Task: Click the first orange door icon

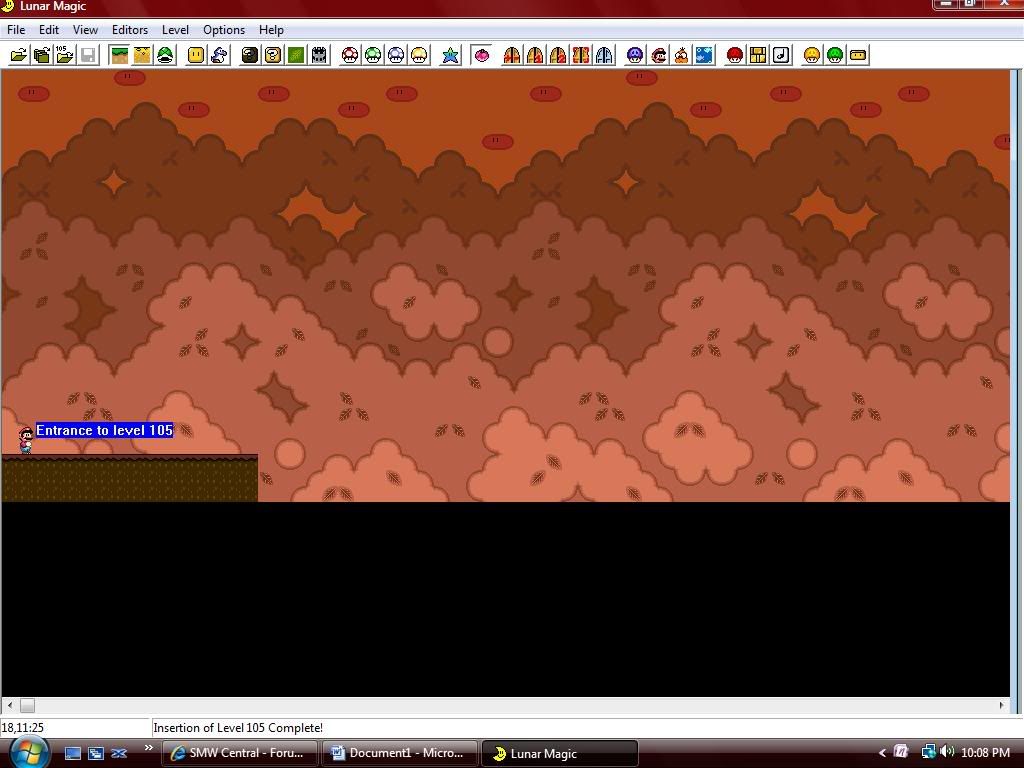Action: [x=512, y=56]
